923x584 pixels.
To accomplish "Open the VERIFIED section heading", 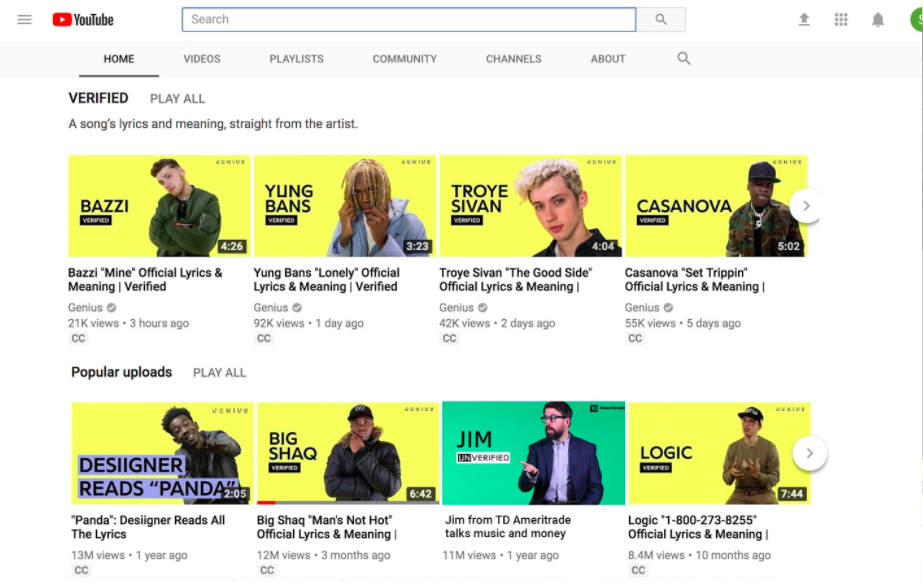I will (x=98, y=98).
